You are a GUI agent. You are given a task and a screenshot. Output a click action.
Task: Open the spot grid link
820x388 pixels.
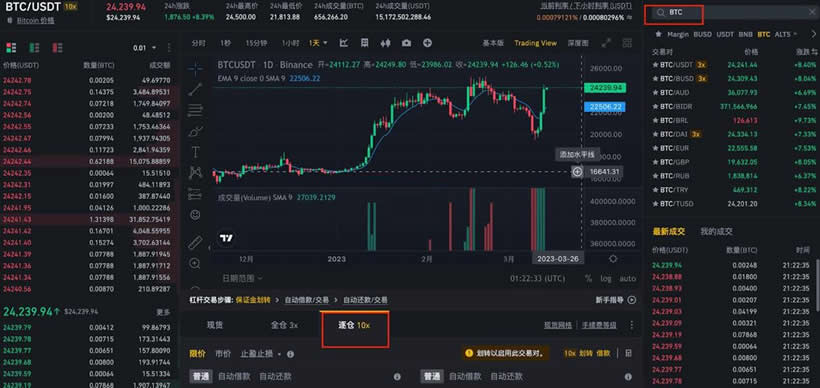558,325
